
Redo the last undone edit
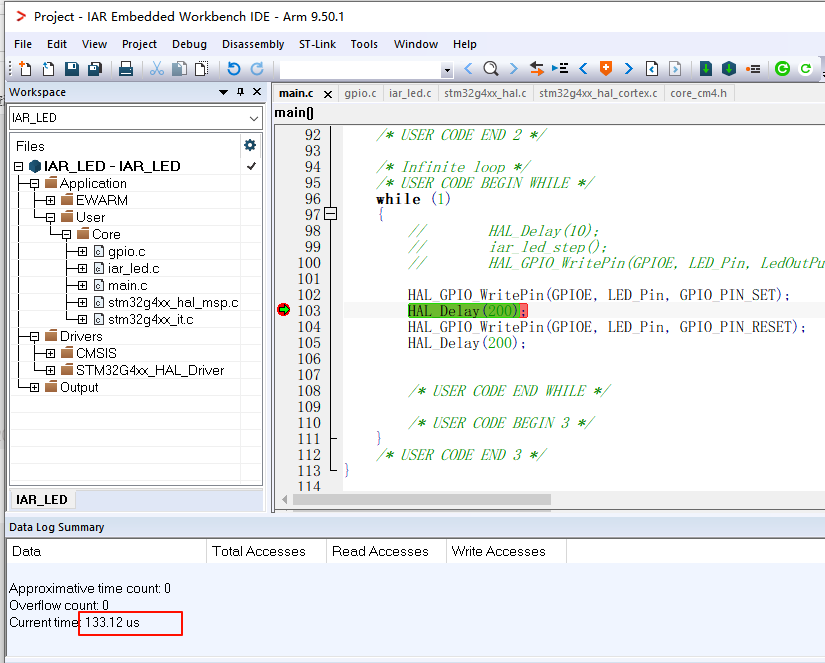(x=257, y=68)
